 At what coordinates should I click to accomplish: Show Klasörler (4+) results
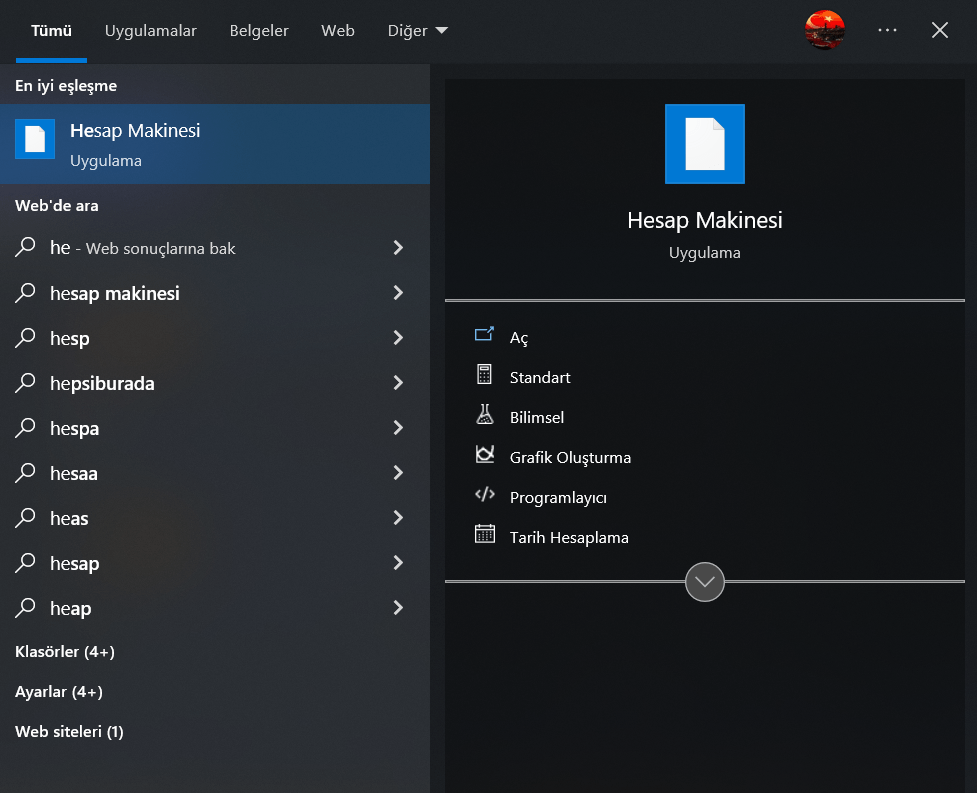[x=65, y=652]
